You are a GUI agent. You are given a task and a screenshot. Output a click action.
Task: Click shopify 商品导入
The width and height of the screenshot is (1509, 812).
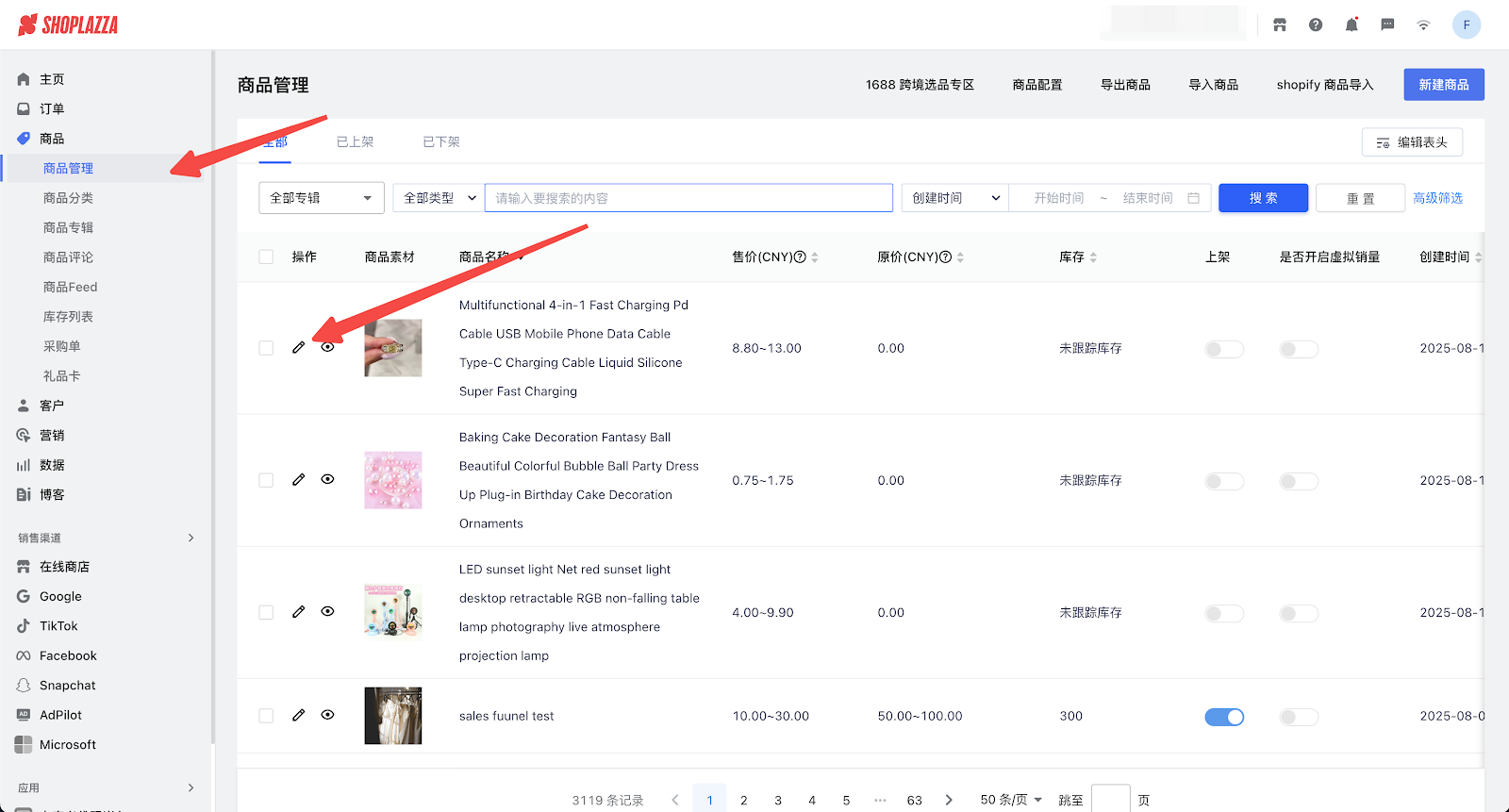[x=1325, y=85]
